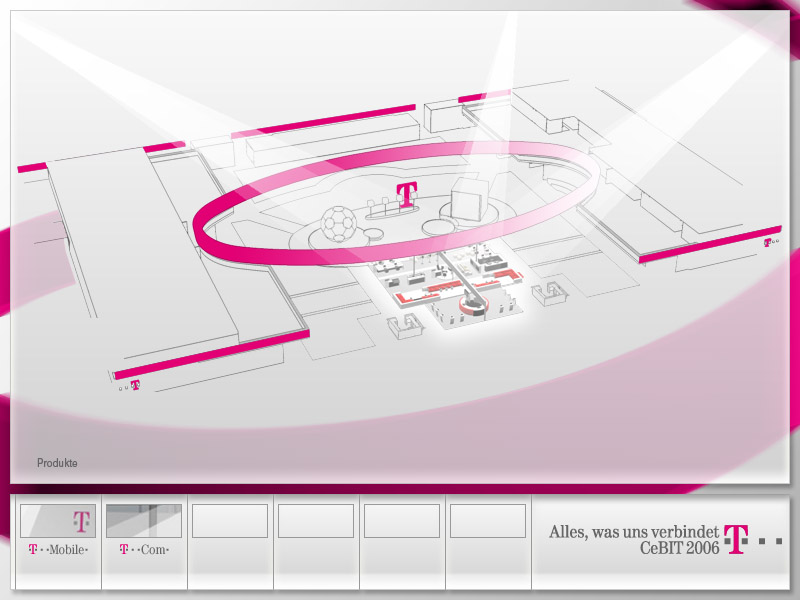
Task: Select the T-Com thumbnail in bottom navigation
Action: point(144,521)
